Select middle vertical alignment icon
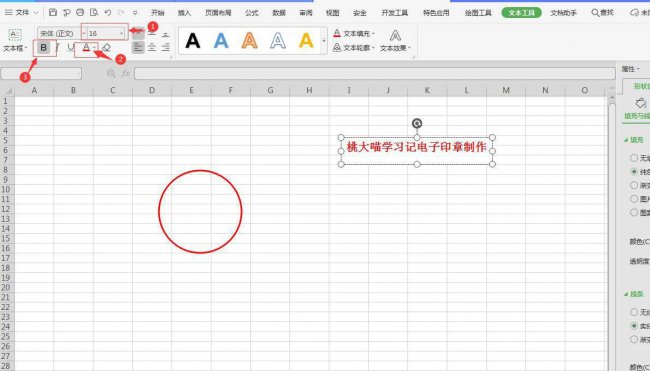The image size is (650, 371). [x=152, y=34]
